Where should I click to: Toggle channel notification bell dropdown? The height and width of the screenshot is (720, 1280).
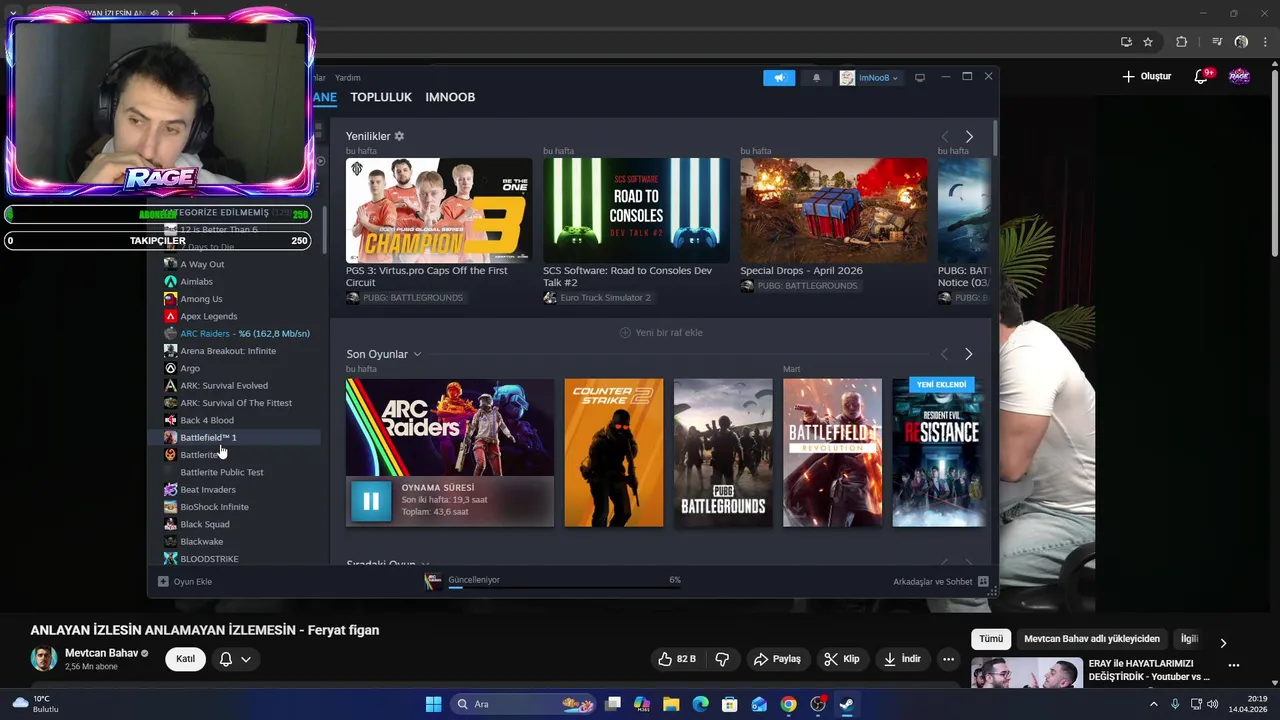(235, 659)
